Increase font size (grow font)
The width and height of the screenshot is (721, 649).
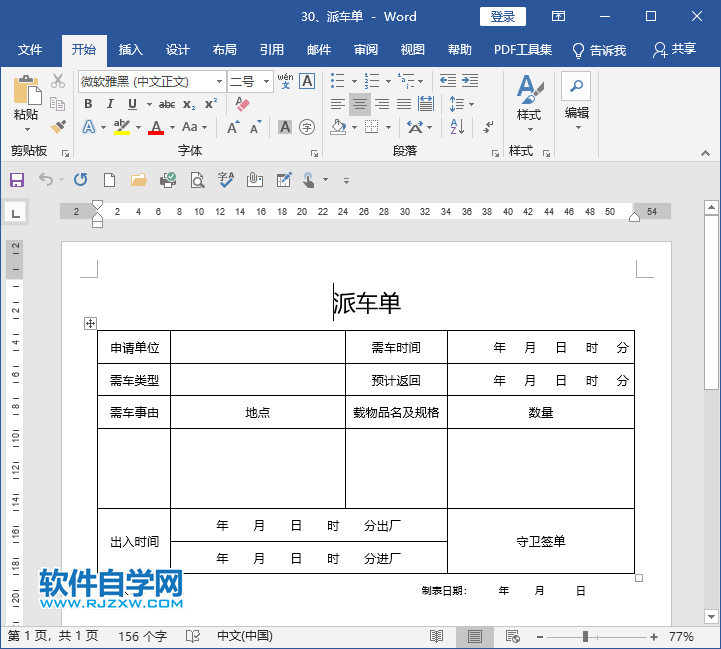click(233, 127)
